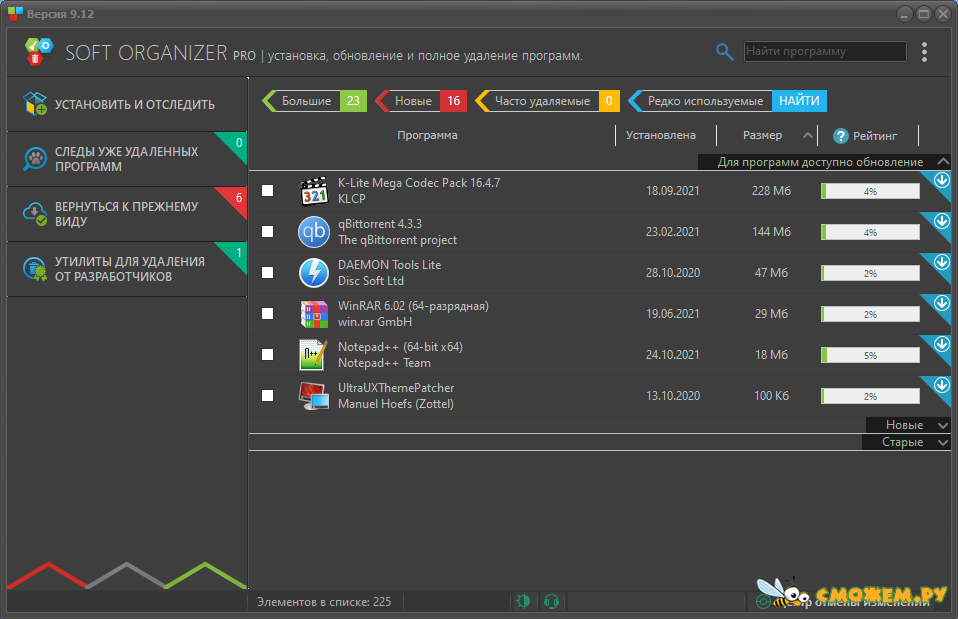
Task: Click the WinRAR program icon
Action: 314,313
